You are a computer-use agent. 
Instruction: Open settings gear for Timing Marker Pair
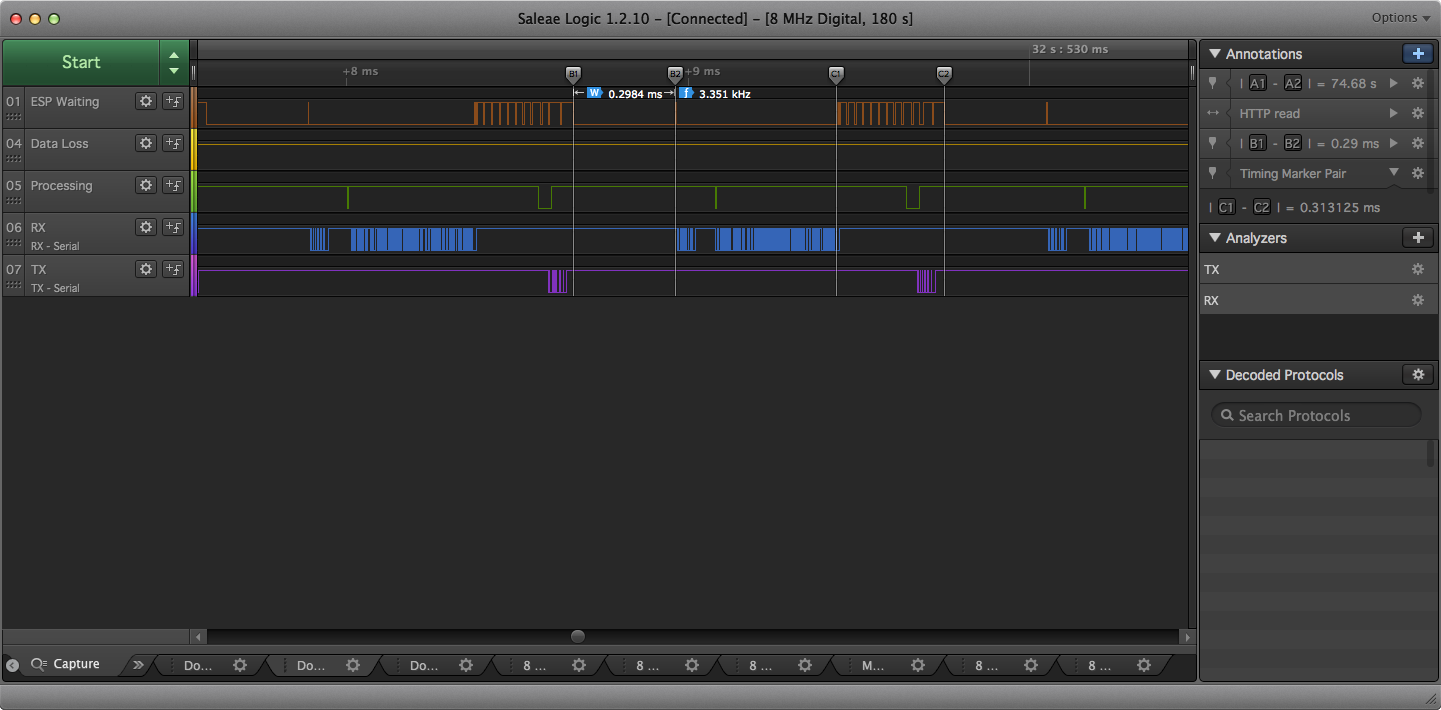[1417, 174]
